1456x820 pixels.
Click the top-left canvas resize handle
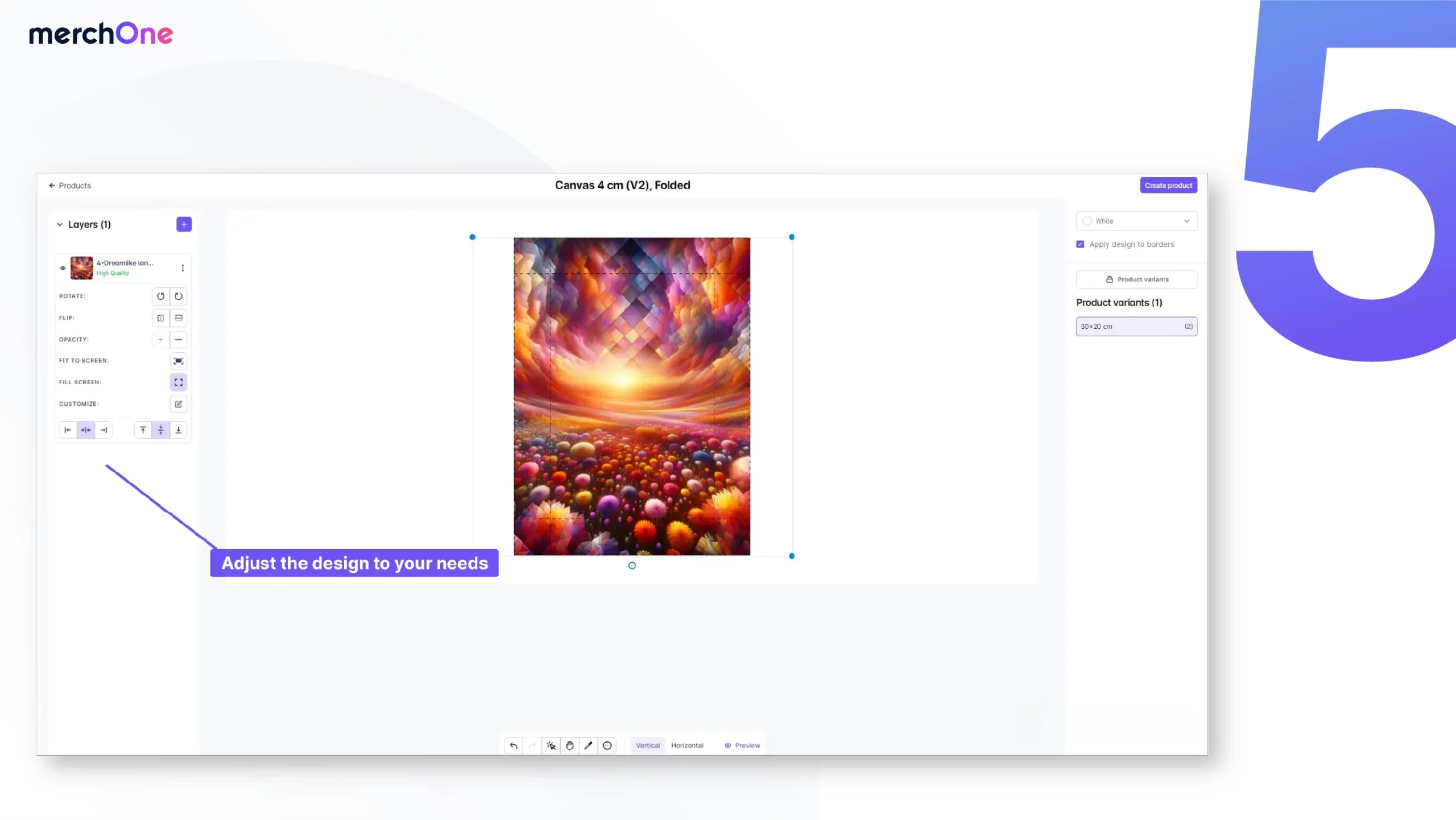click(x=472, y=237)
